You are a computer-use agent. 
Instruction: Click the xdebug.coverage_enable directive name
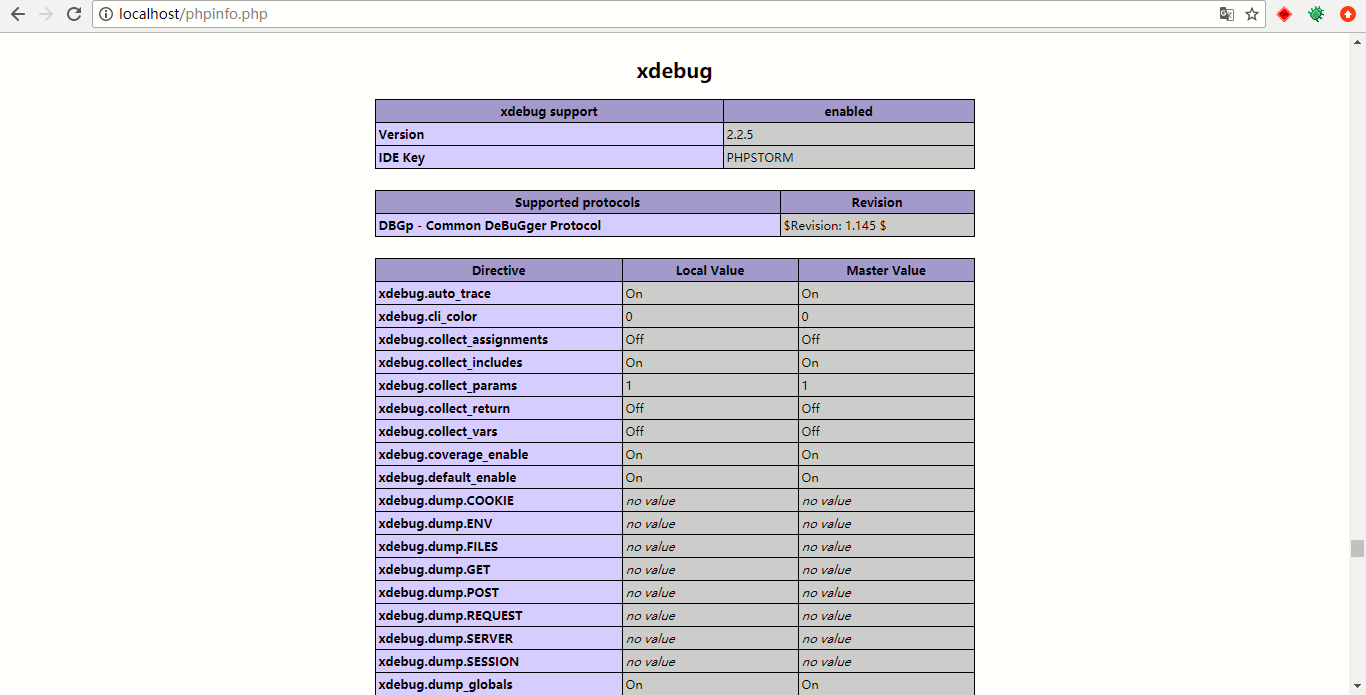click(x=453, y=455)
